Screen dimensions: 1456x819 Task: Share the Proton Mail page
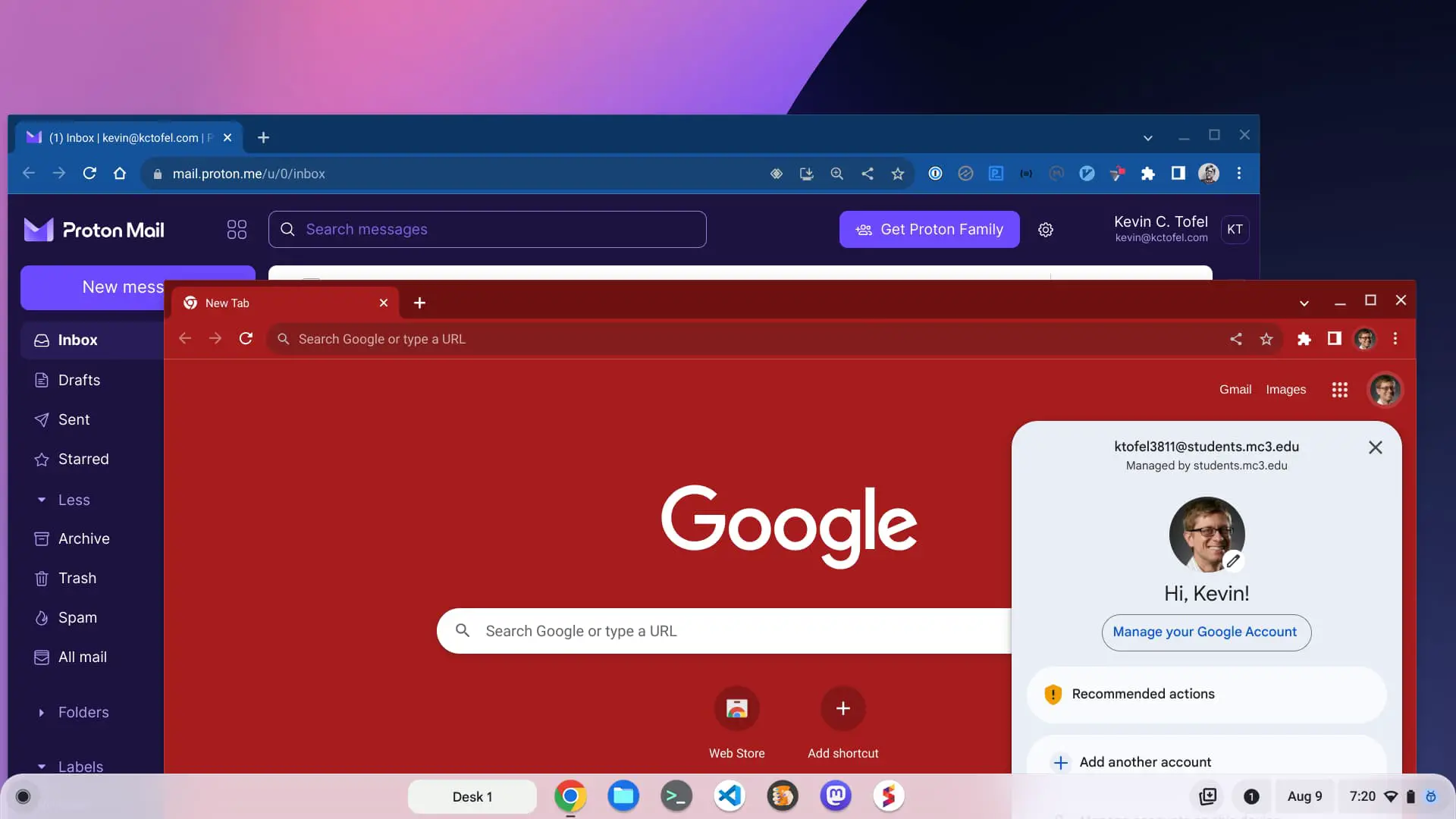[867, 174]
